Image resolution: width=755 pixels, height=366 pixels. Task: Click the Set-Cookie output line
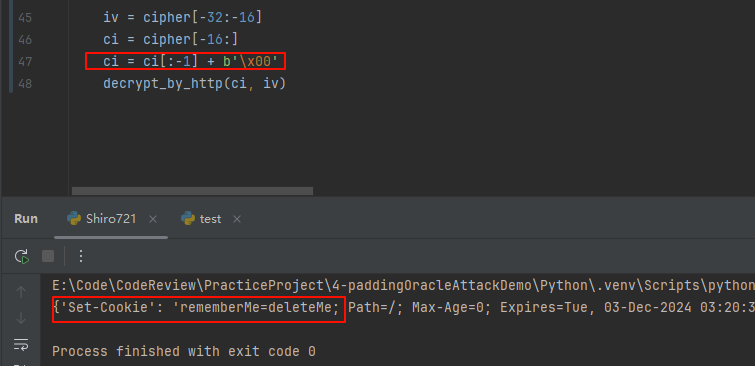click(403, 307)
